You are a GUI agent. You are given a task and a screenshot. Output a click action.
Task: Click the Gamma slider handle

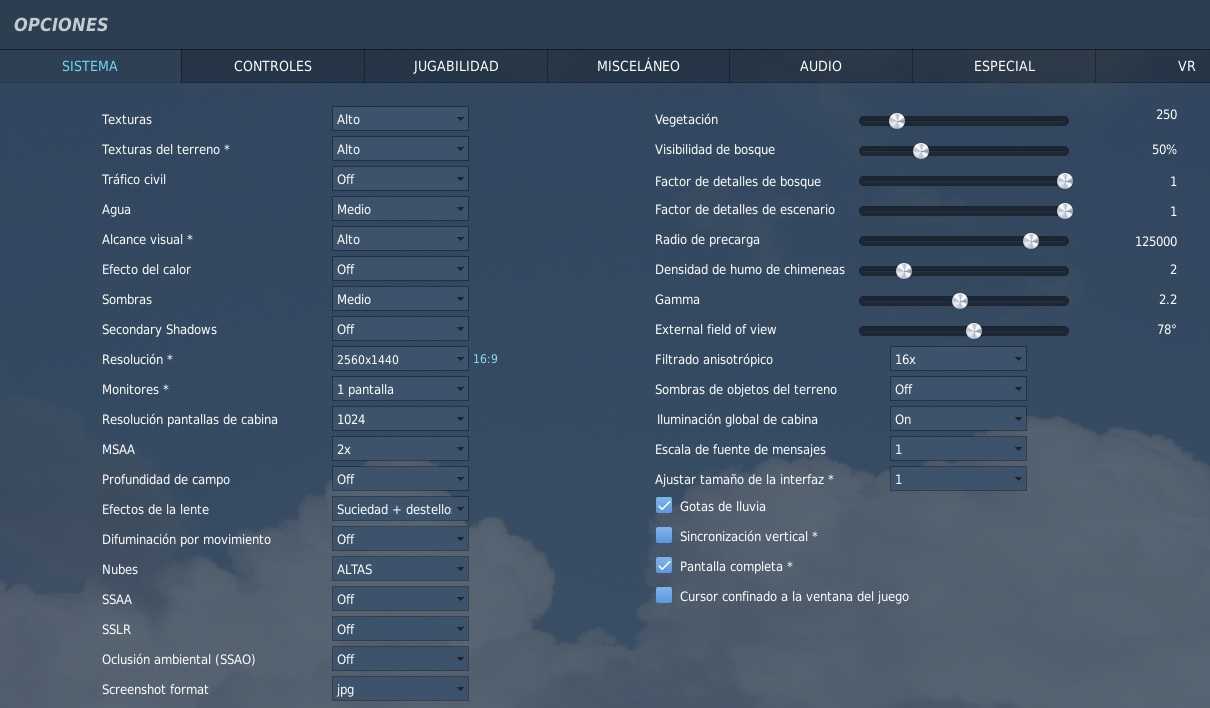pos(960,301)
